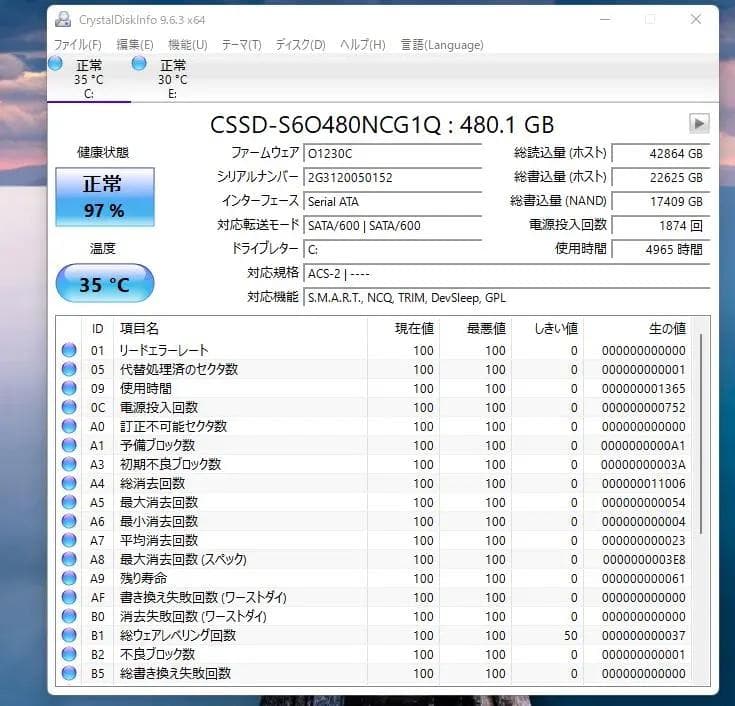Click status icon of 09 使用時間 row

coord(69,388)
